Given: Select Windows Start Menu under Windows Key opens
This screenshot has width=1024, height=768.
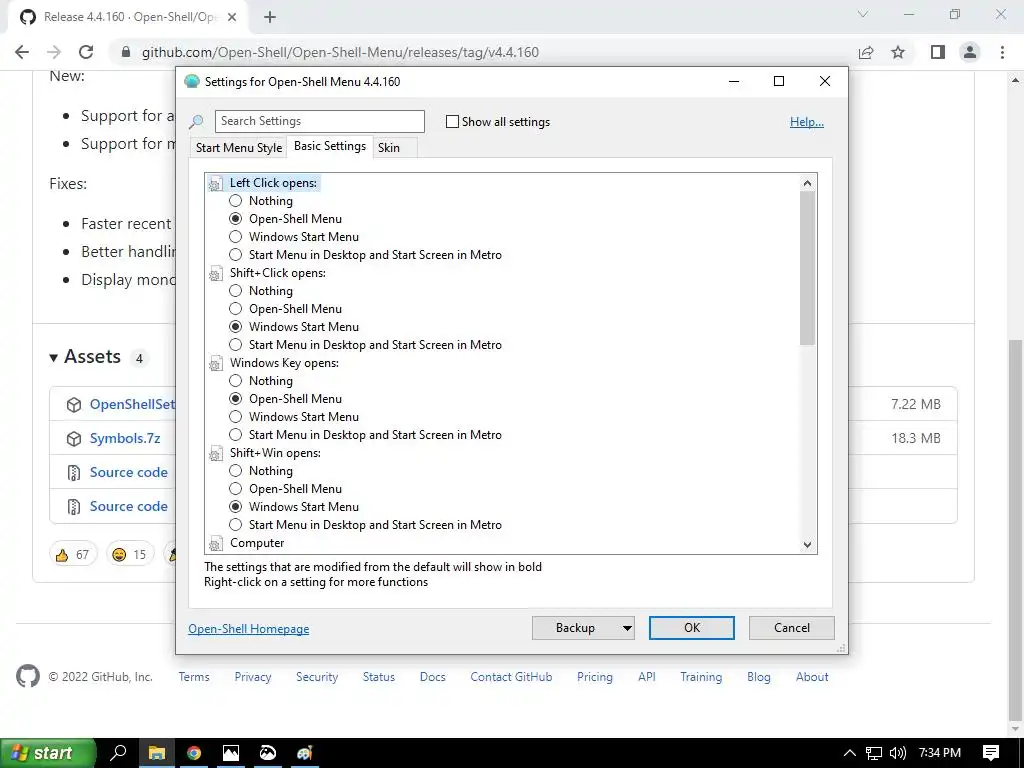Looking at the screenshot, I should [236, 417].
